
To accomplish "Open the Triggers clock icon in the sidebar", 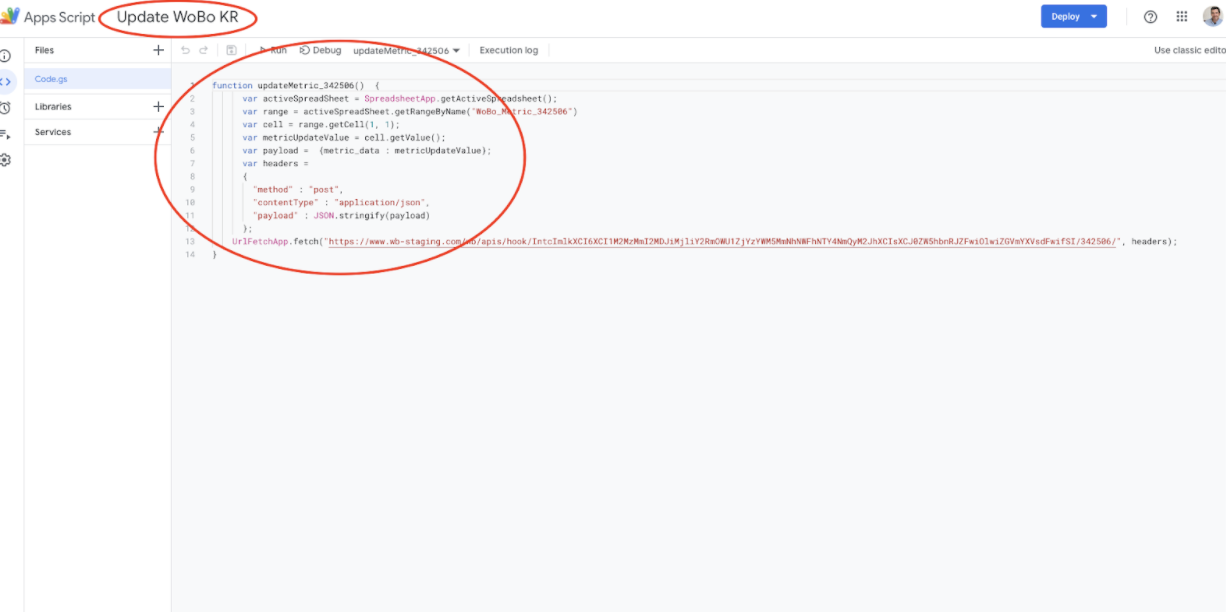I will pos(5,108).
